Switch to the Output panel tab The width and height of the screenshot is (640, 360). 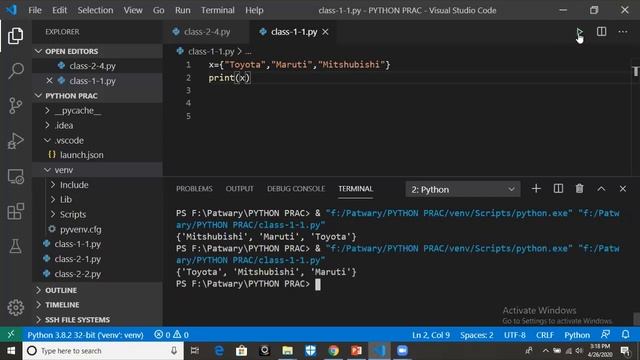(x=240, y=189)
